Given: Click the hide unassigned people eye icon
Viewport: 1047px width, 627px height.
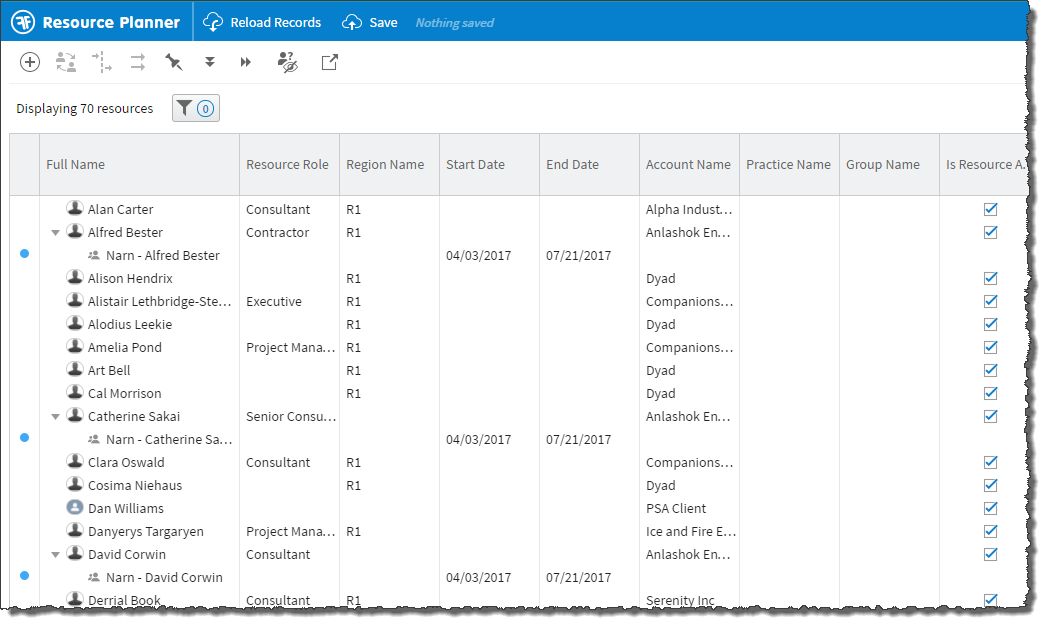Looking at the screenshot, I should [x=287, y=63].
